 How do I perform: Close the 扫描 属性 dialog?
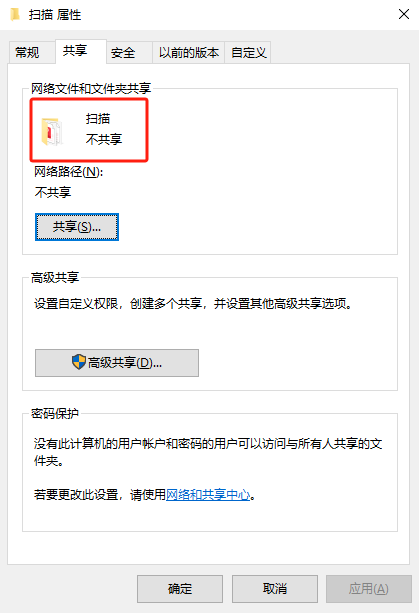tap(404, 14)
